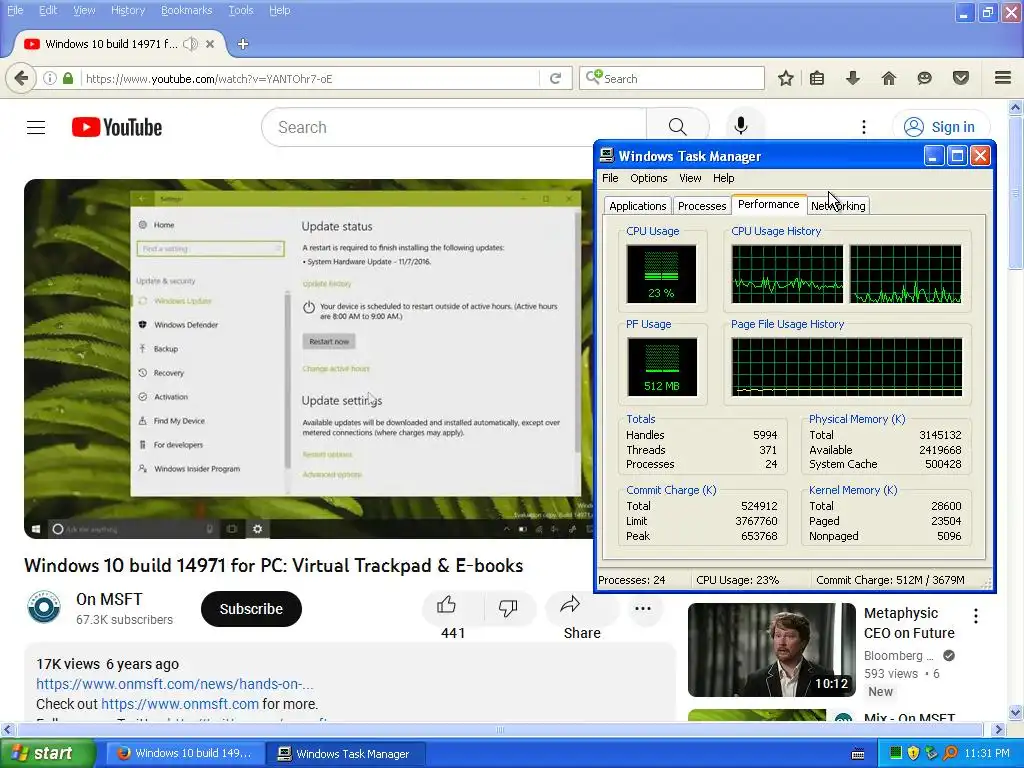Click green CPU meter tray icon
1024x768 pixels.
coord(895,753)
